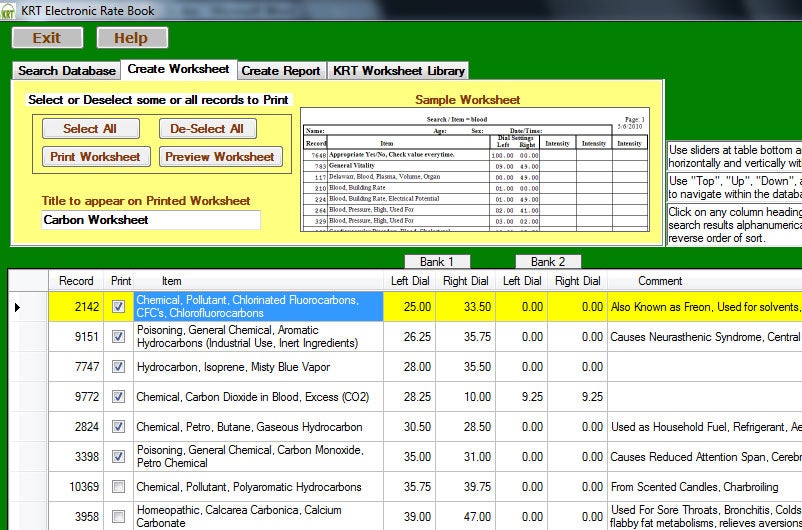Sort table by Record column header
The image size is (802, 530).
76,281
